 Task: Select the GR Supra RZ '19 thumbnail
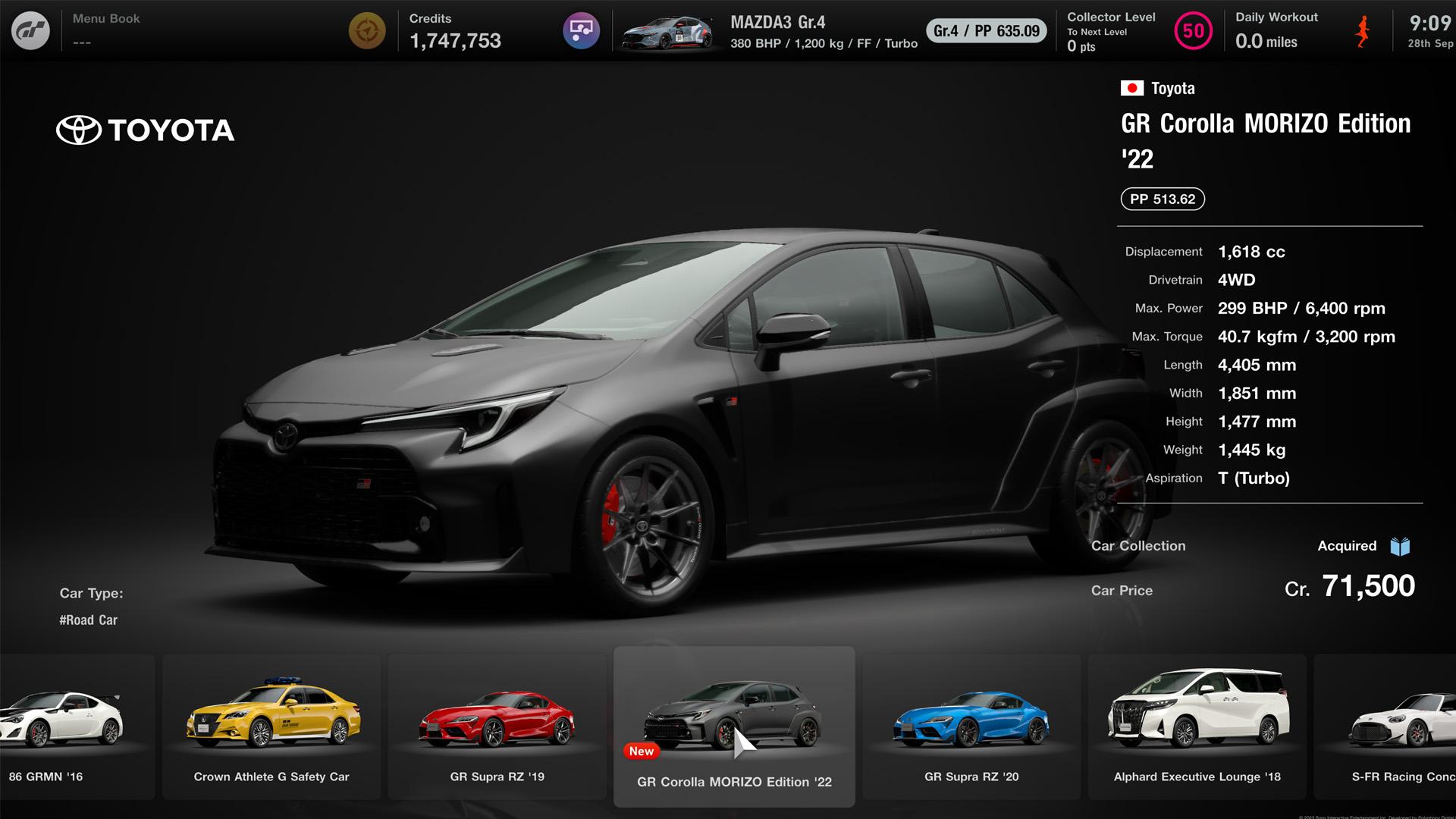tap(497, 724)
